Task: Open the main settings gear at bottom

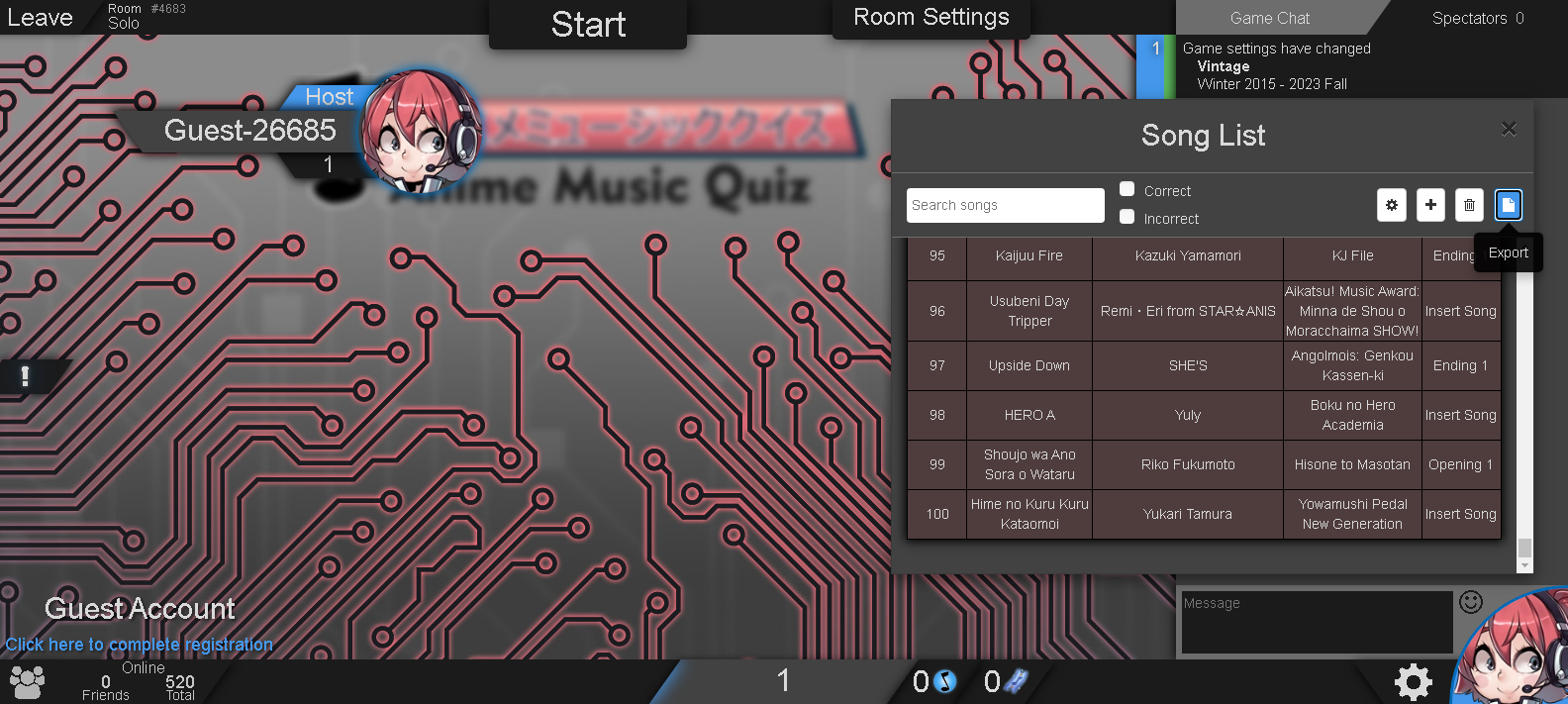Action: [x=1413, y=681]
